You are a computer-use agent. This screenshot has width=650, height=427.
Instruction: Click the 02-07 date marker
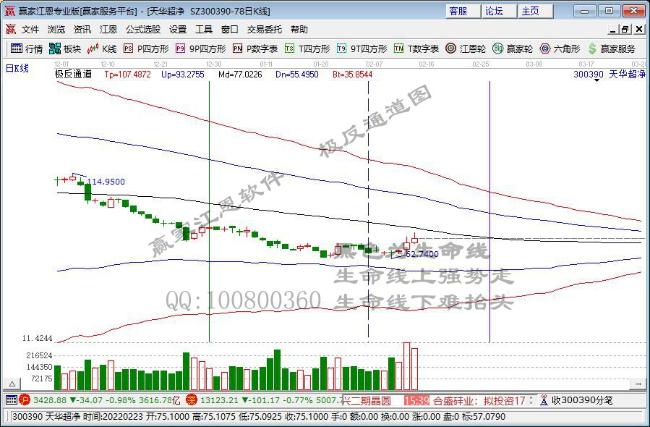(374, 64)
